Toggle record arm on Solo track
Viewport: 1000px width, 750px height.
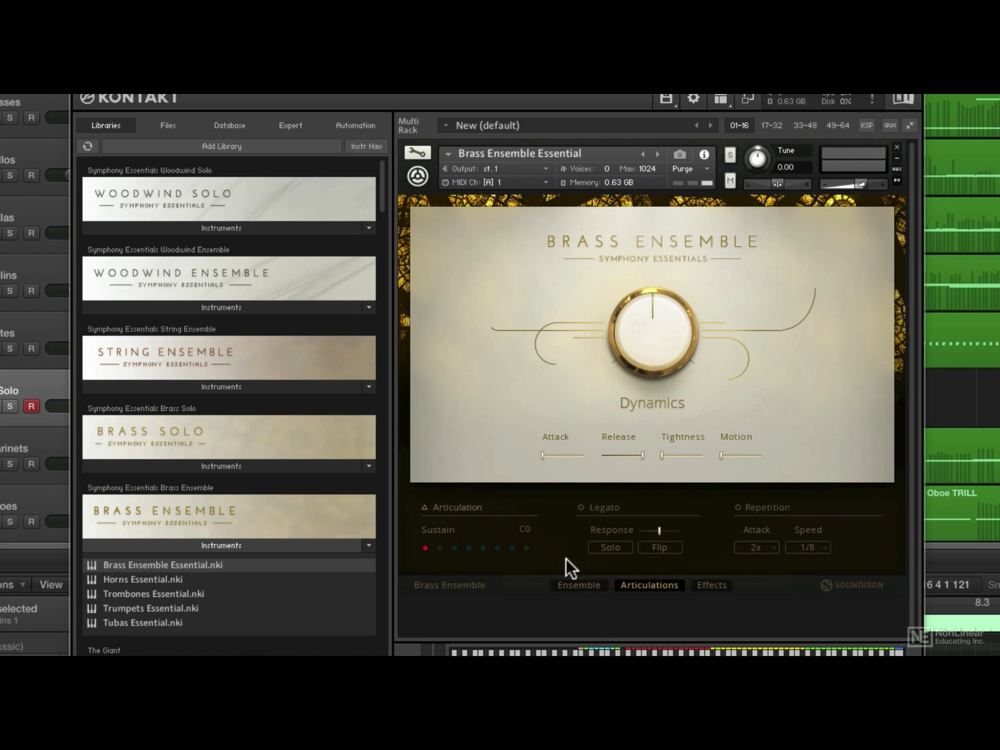(x=31, y=406)
